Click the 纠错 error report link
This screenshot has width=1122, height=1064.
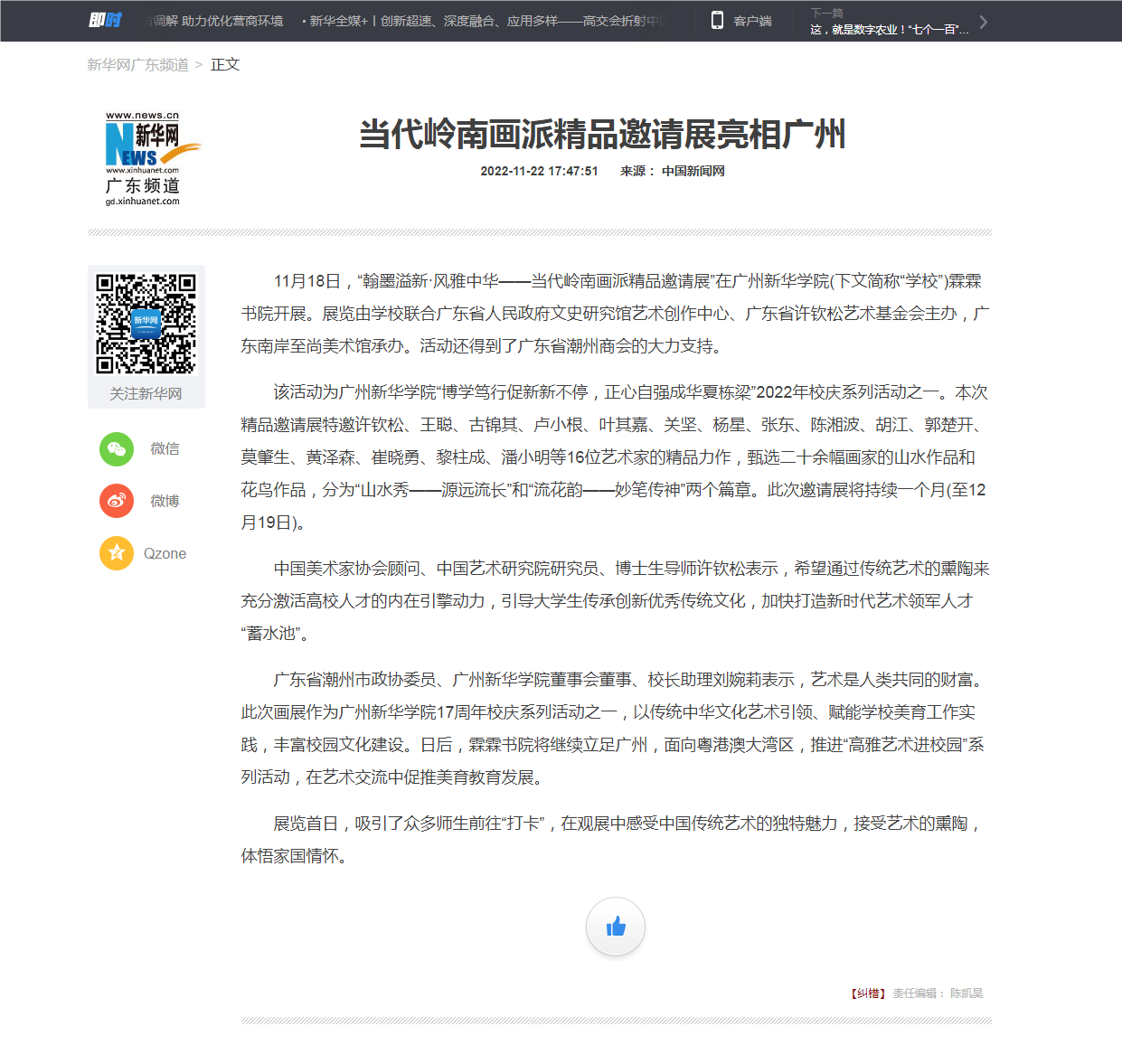click(x=868, y=993)
